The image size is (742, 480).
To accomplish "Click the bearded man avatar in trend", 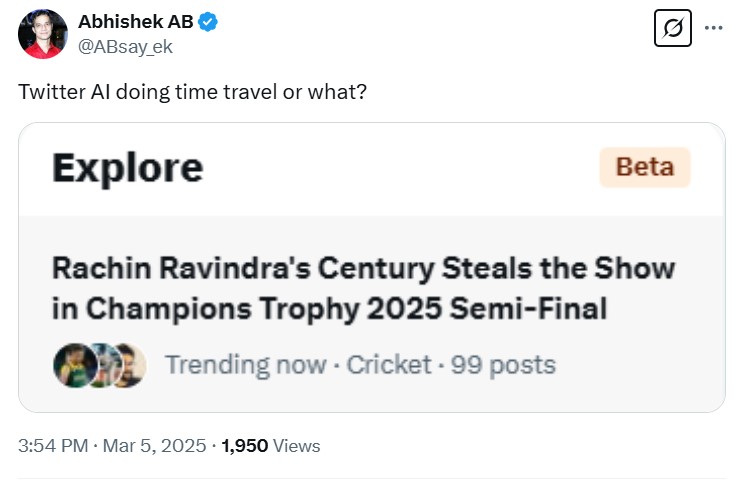I will point(128,365).
